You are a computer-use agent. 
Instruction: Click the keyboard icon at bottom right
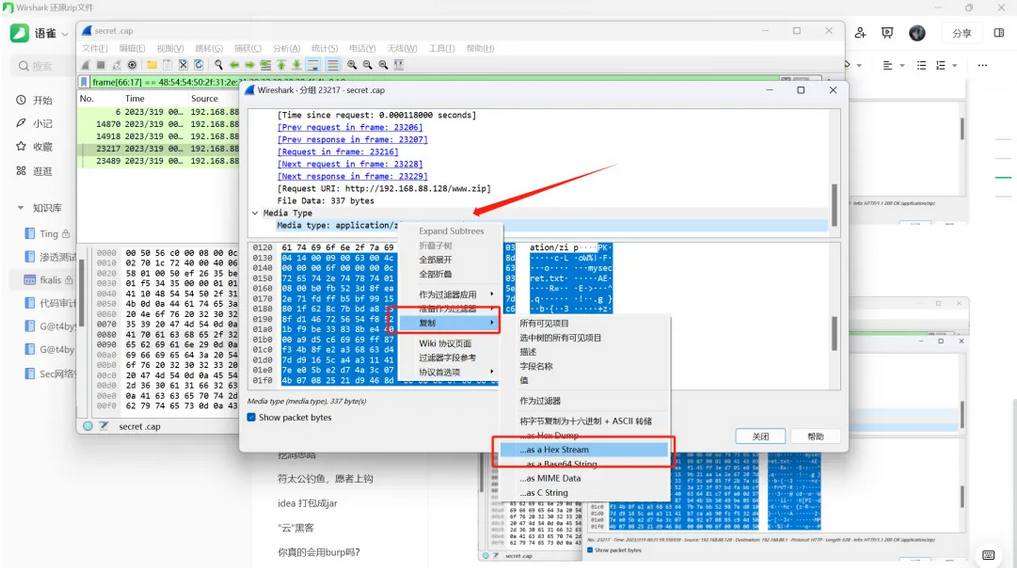click(x=988, y=555)
